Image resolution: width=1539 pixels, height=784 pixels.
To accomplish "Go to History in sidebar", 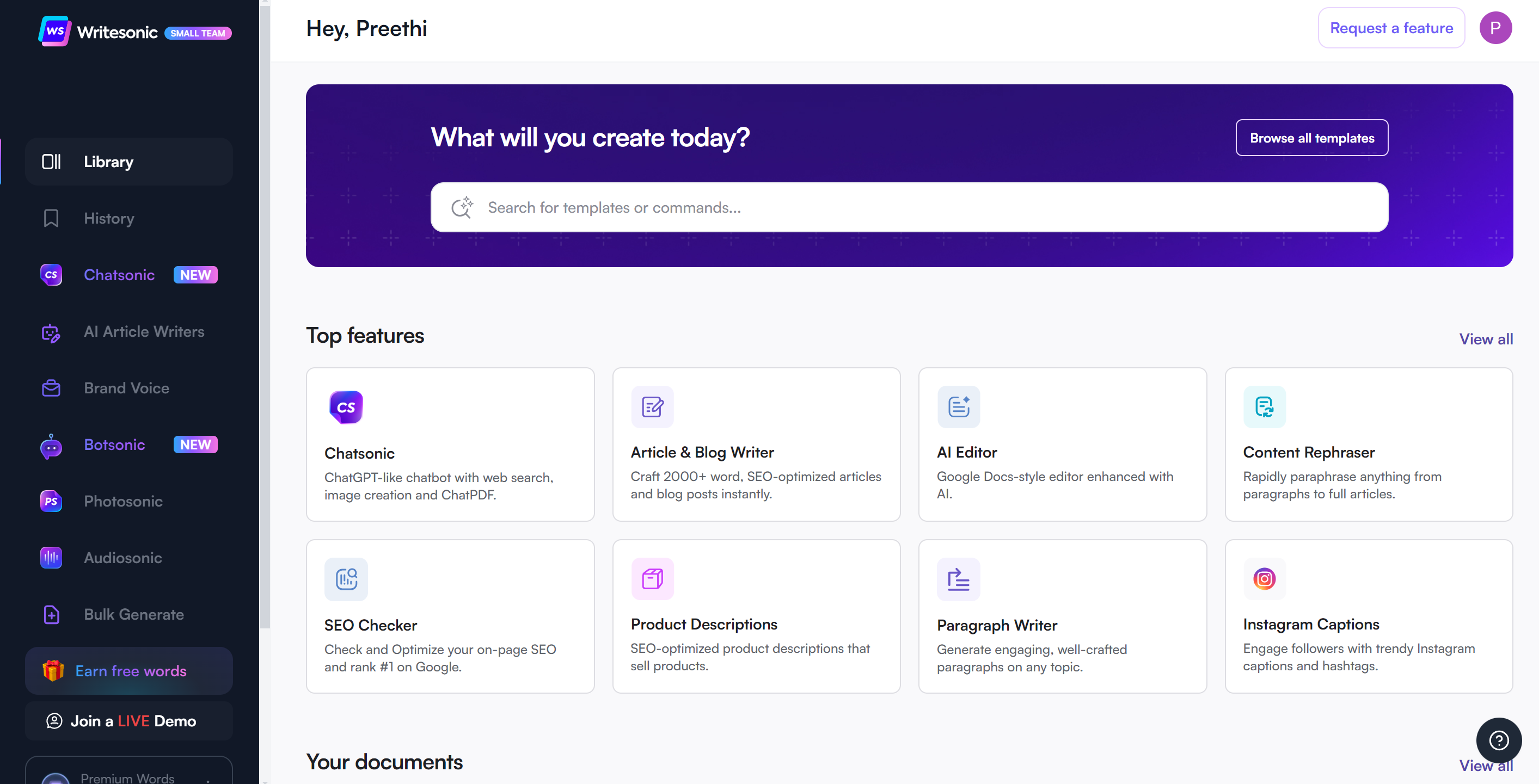I will pyautogui.click(x=109, y=219).
